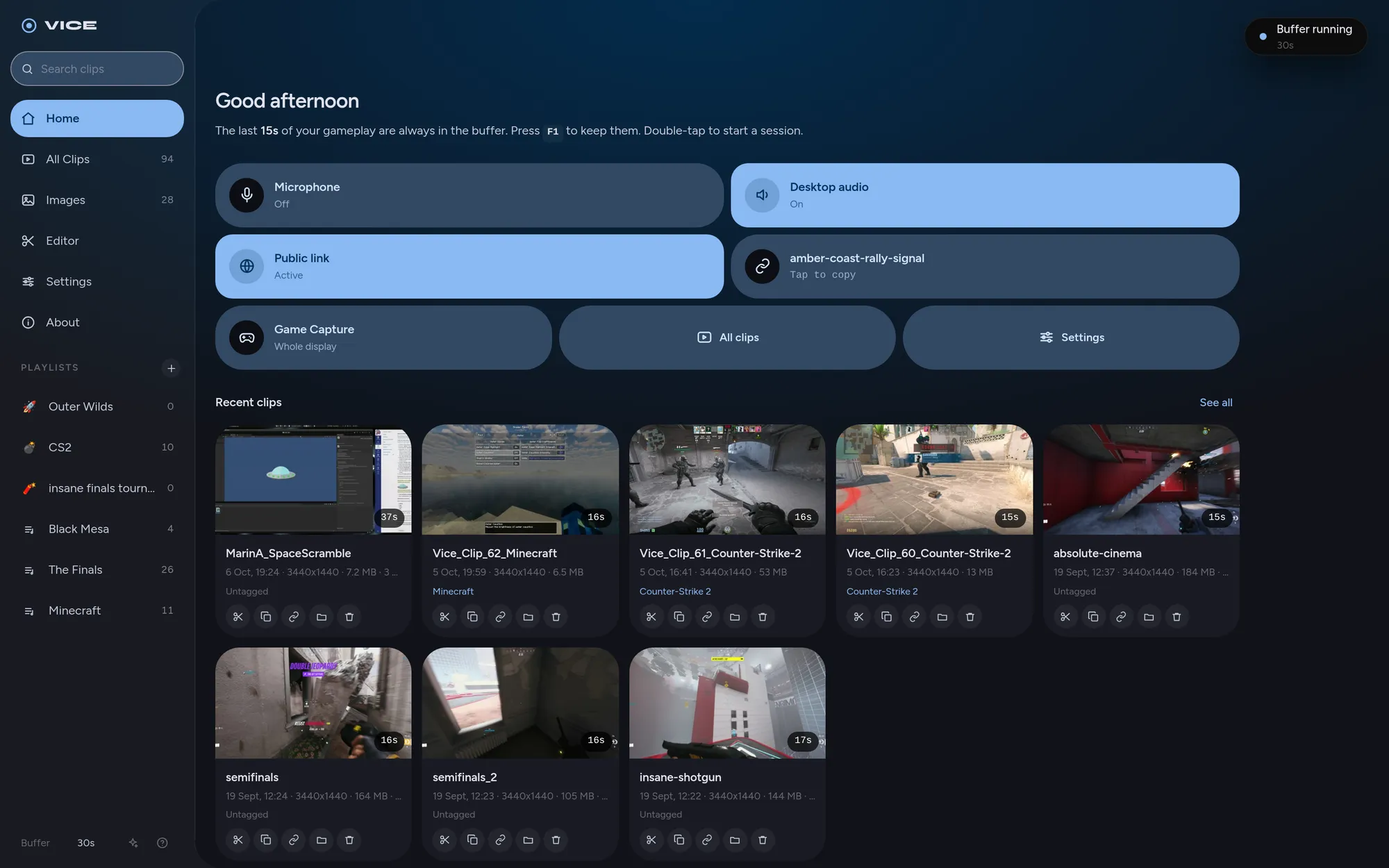Select the Outer Wilds playlist

click(97, 407)
